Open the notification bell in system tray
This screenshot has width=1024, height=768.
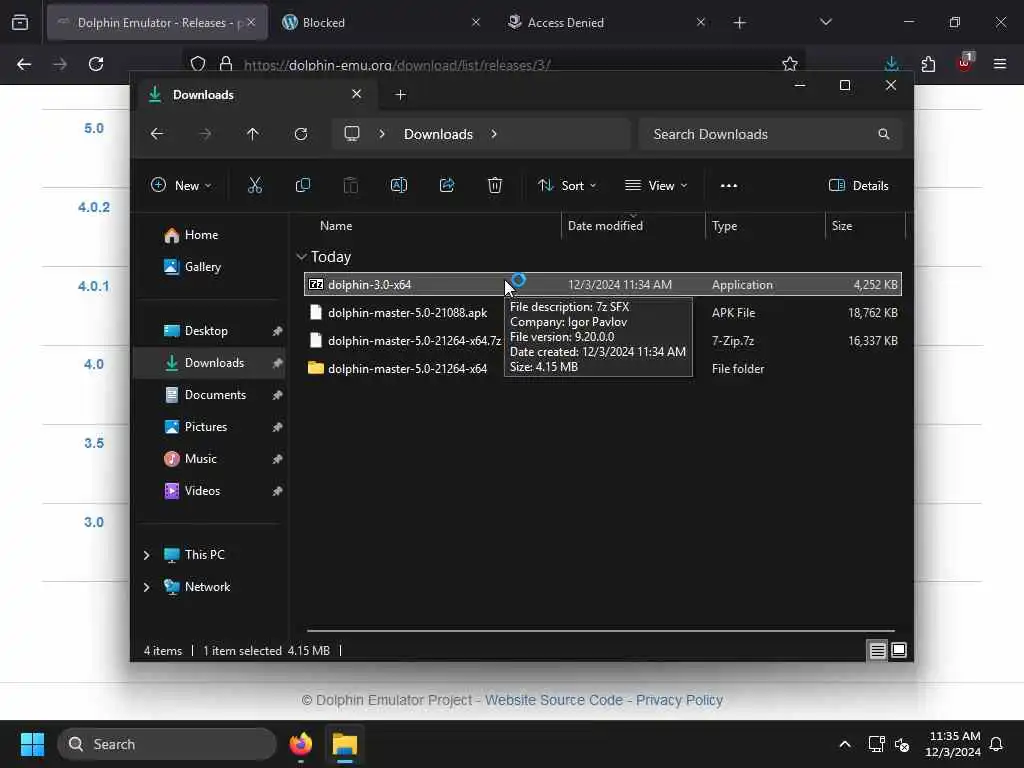(x=997, y=744)
